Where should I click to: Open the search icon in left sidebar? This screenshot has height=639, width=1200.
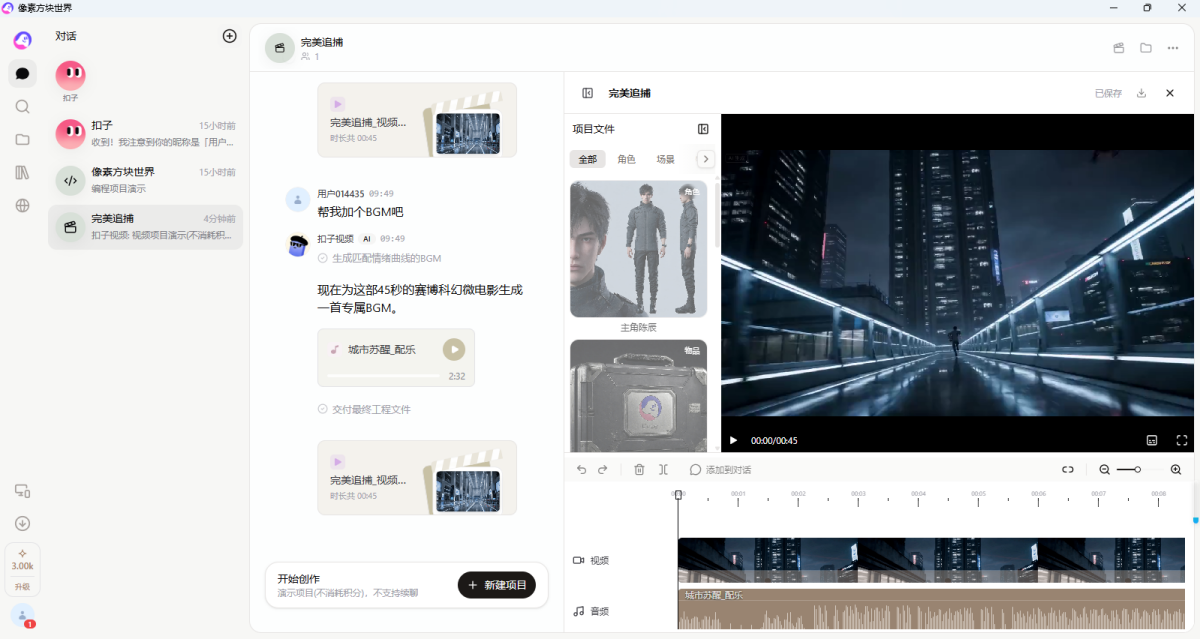(22, 106)
